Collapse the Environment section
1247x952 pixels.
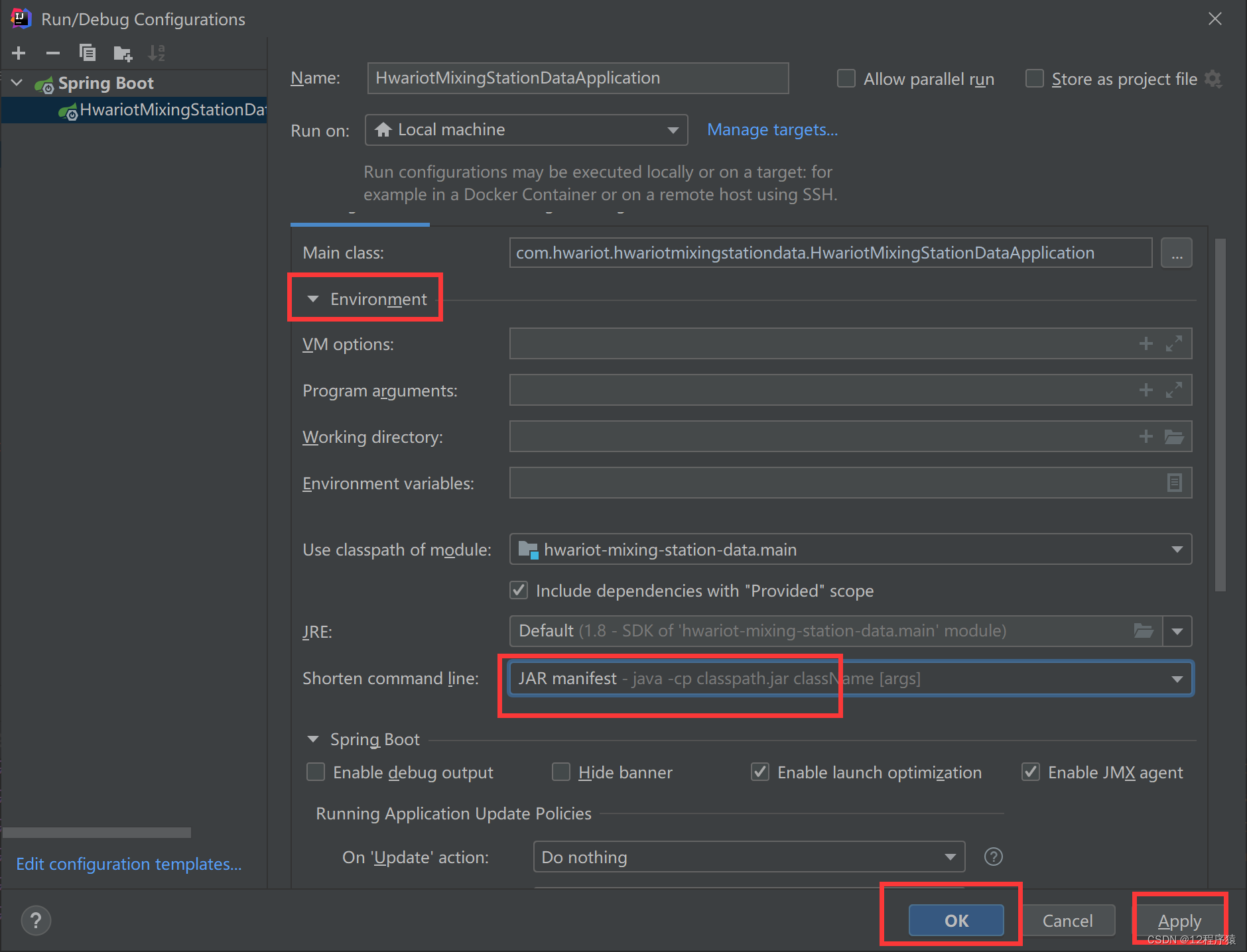click(x=313, y=299)
